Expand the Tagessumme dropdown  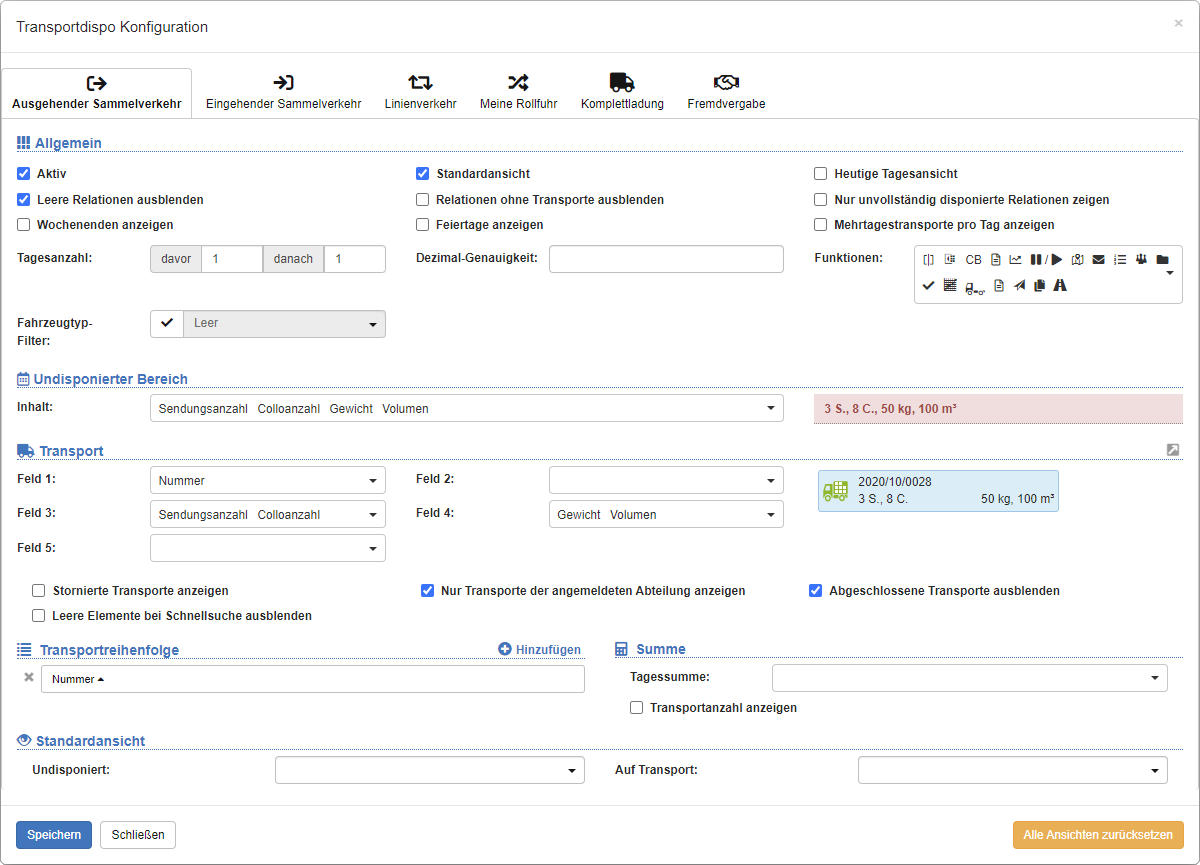click(x=969, y=678)
